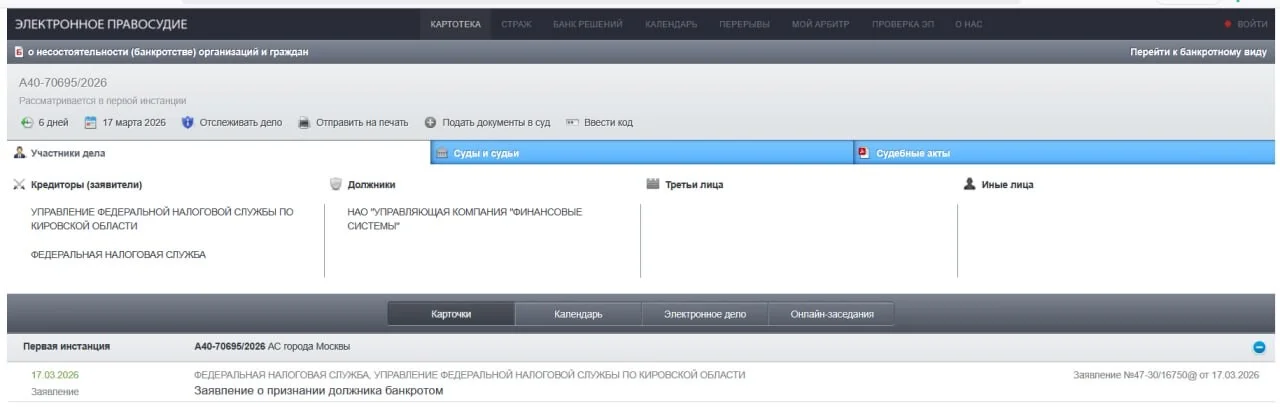The image size is (1280, 407).
Task: Click Подать документы в суд
Action: pyautogui.click(x=496, y=123)
